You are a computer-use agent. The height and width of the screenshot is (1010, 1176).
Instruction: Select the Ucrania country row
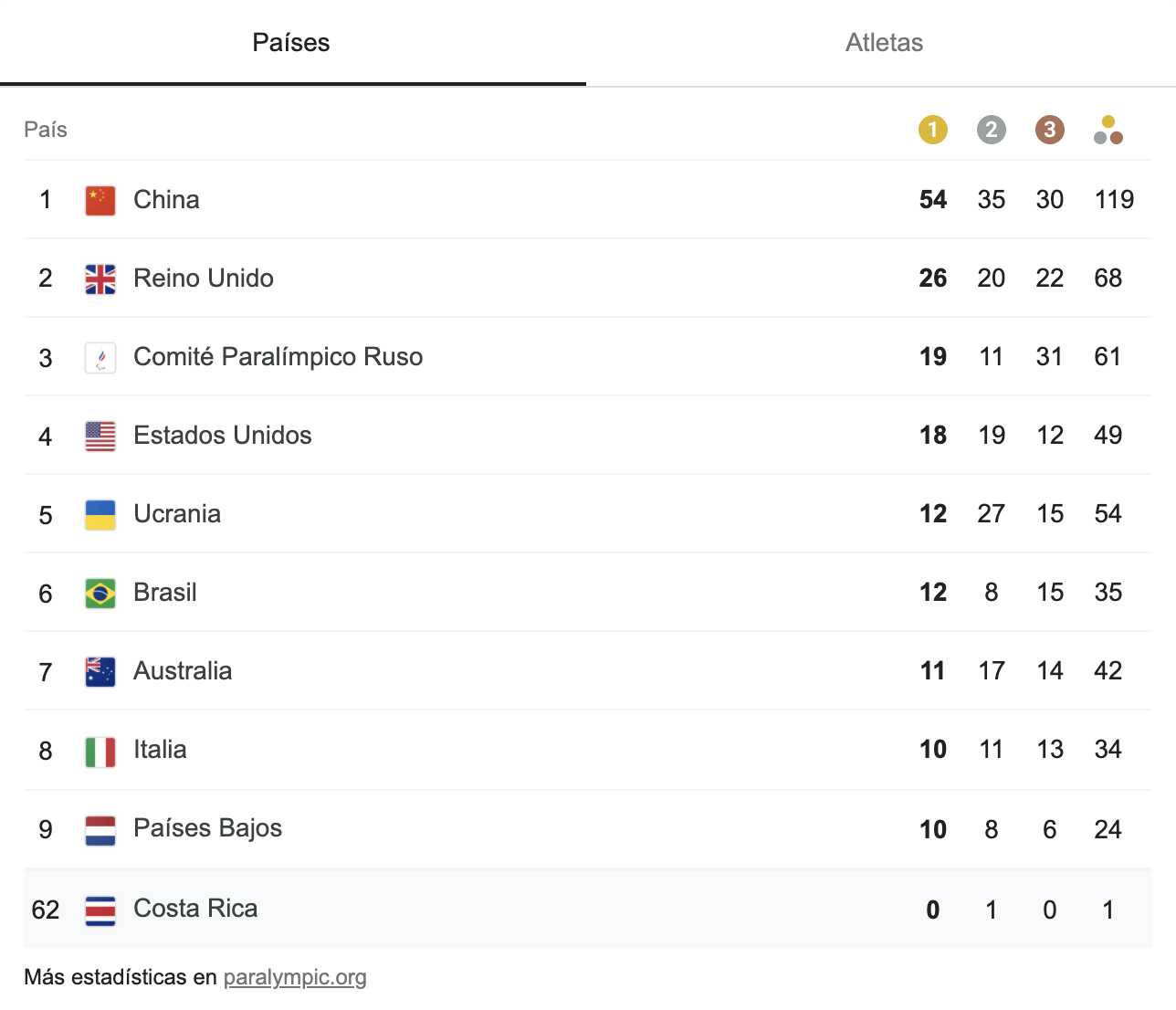pyautogui.click(x=588, y=514)
